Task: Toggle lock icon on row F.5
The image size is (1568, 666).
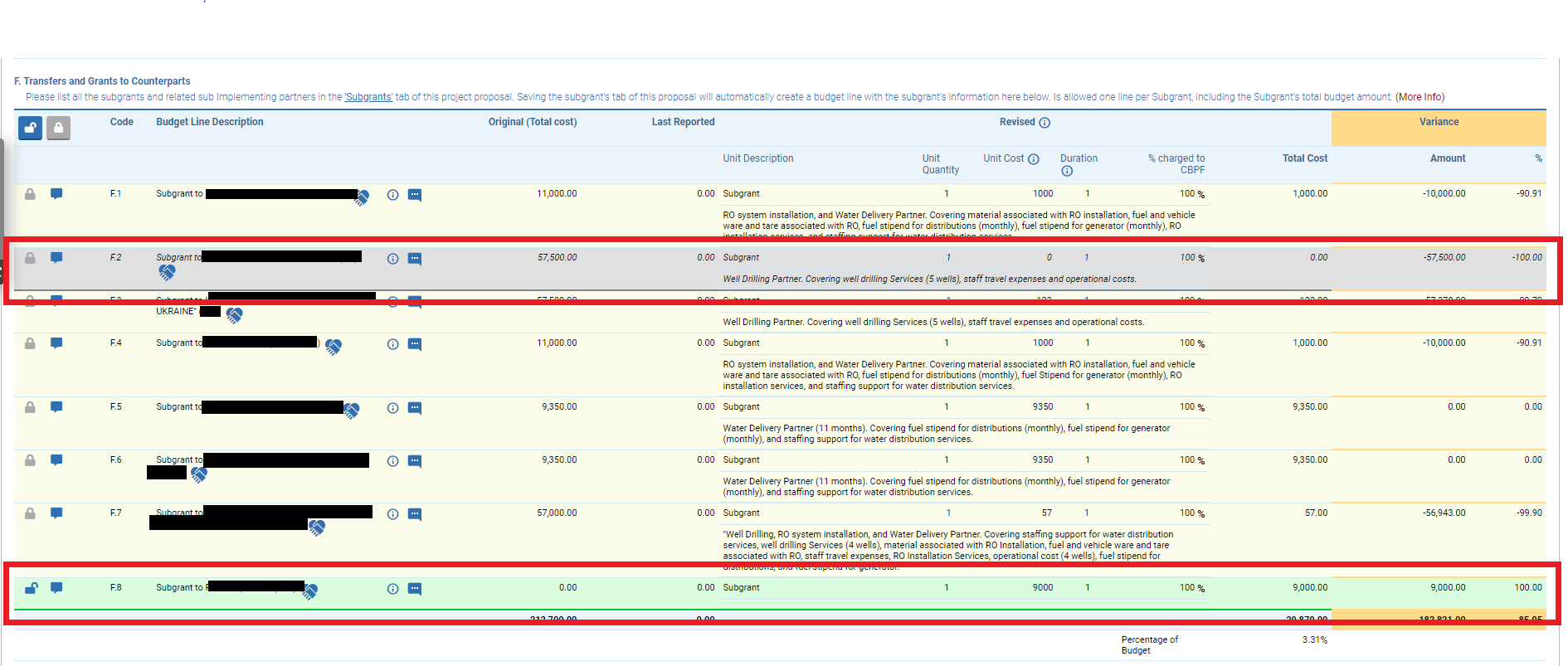Action: pyautogui.click(x=30, y=407)
